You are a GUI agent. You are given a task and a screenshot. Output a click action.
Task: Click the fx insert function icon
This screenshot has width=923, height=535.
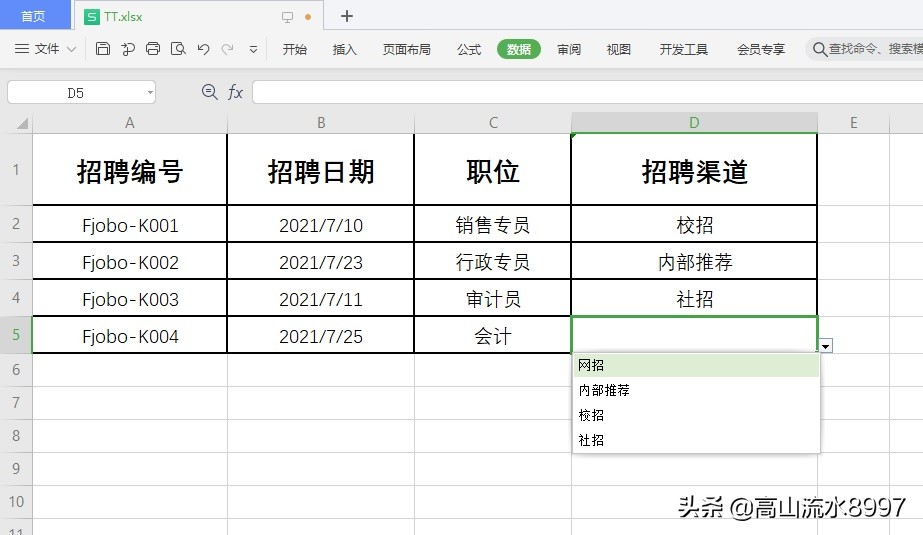pos(235,92)
